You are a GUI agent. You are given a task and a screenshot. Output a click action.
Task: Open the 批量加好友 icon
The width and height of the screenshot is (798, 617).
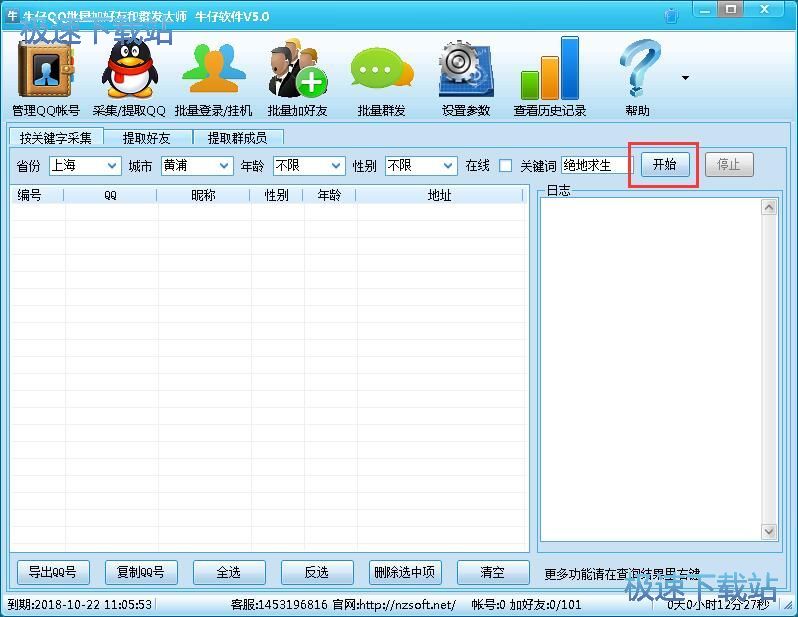coord(297,69)
